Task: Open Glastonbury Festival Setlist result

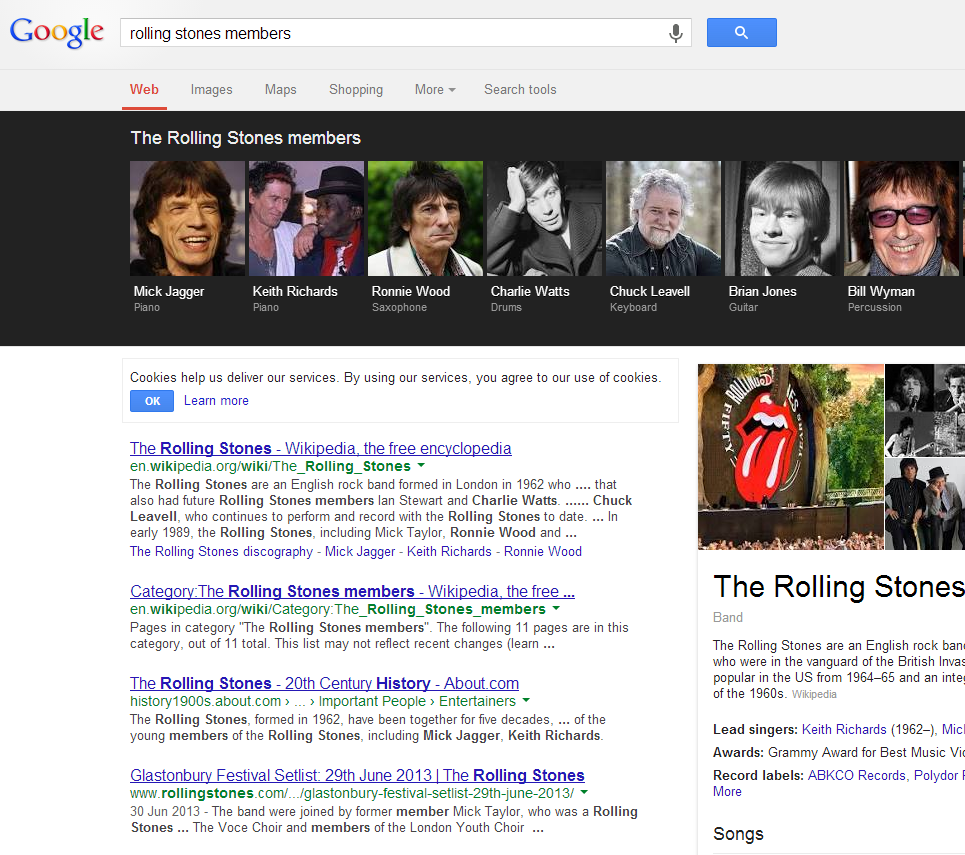Action: click(357, 775)
